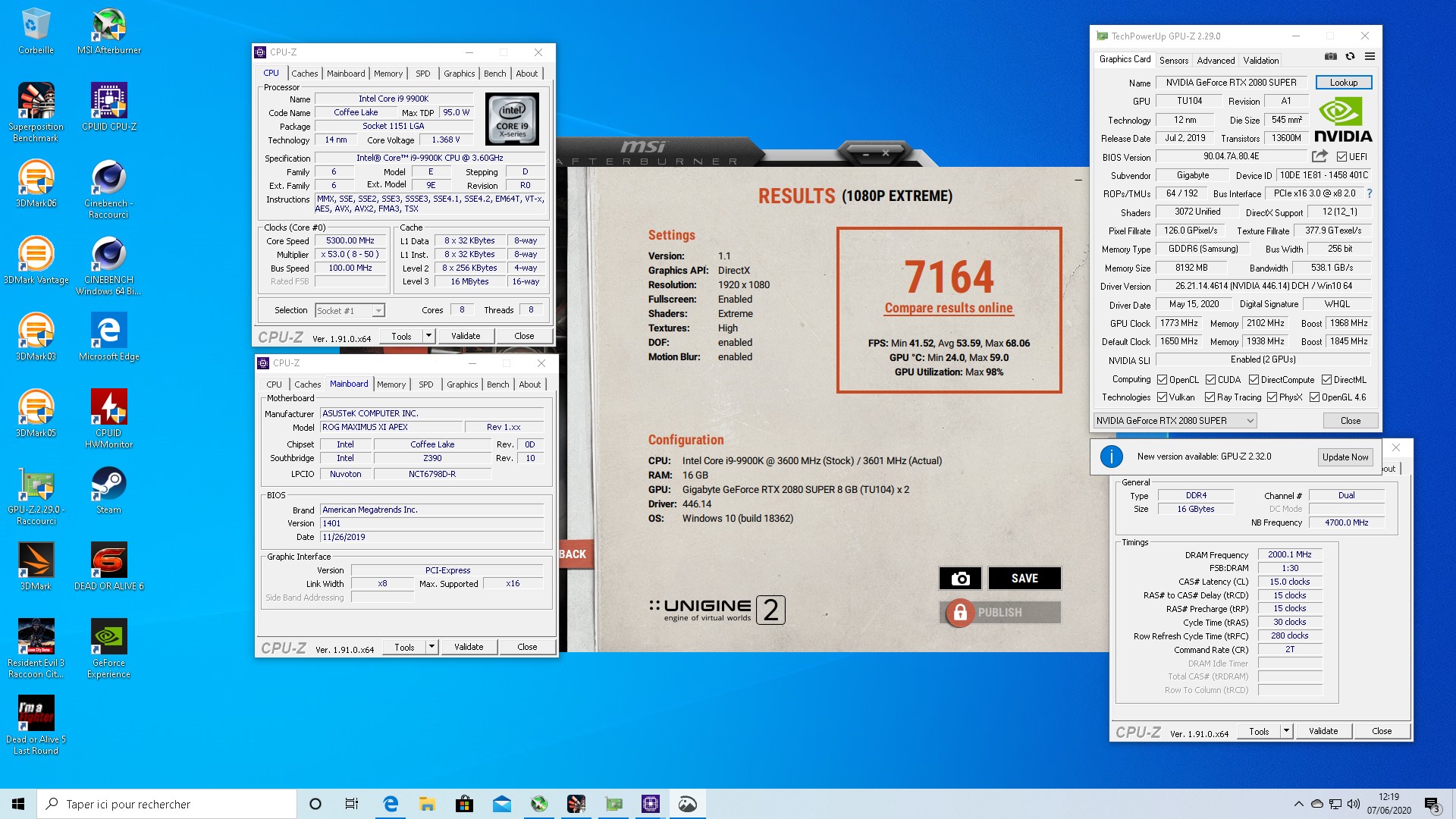Open the GPU selector dropdown in GPU-Z
Image resolution: width=1456 pixels, height=819 pixels.
pyautogui.click(x=1175, y=421)
